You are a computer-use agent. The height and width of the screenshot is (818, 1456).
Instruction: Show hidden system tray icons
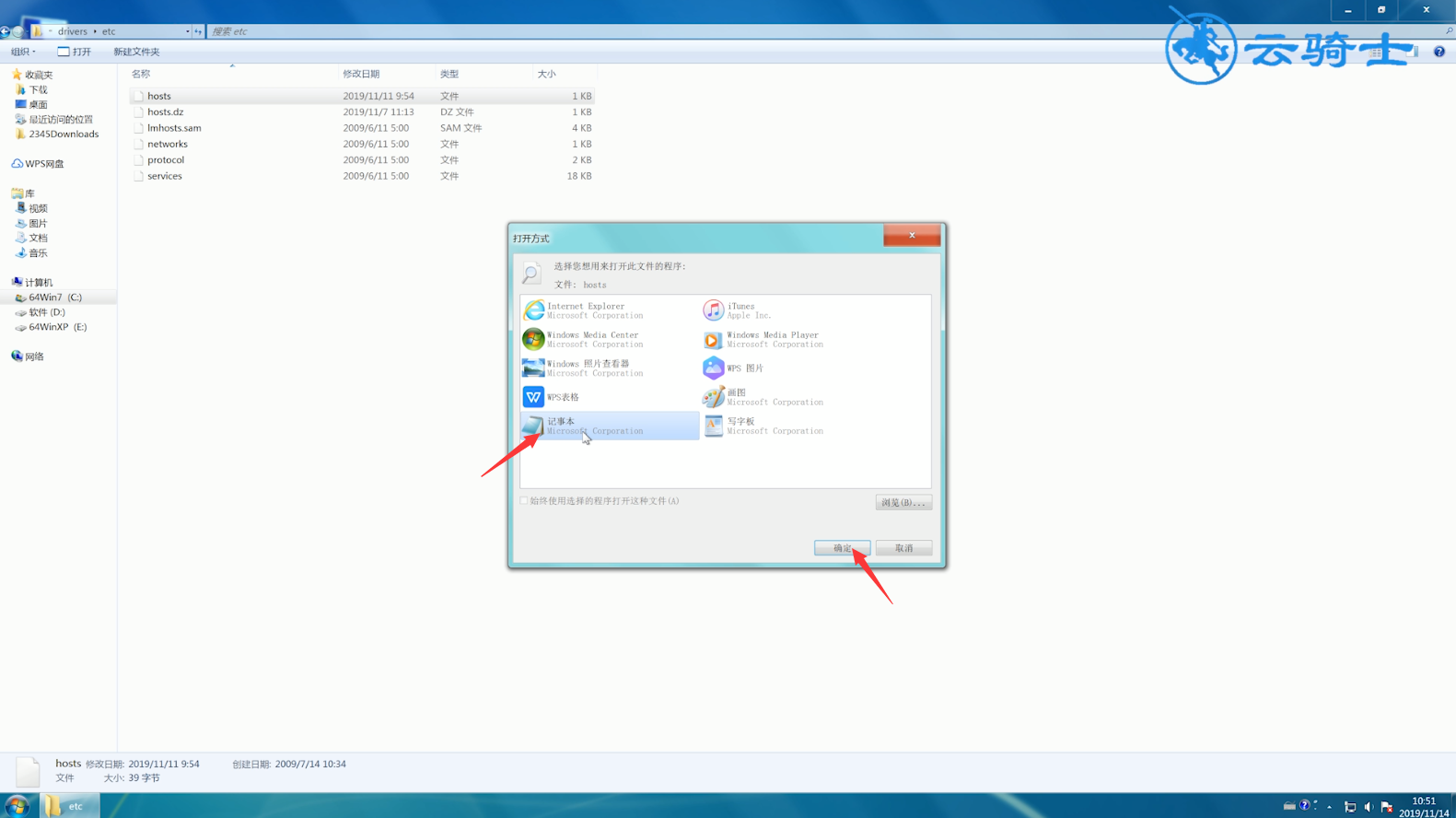[x=1329, y=807]
